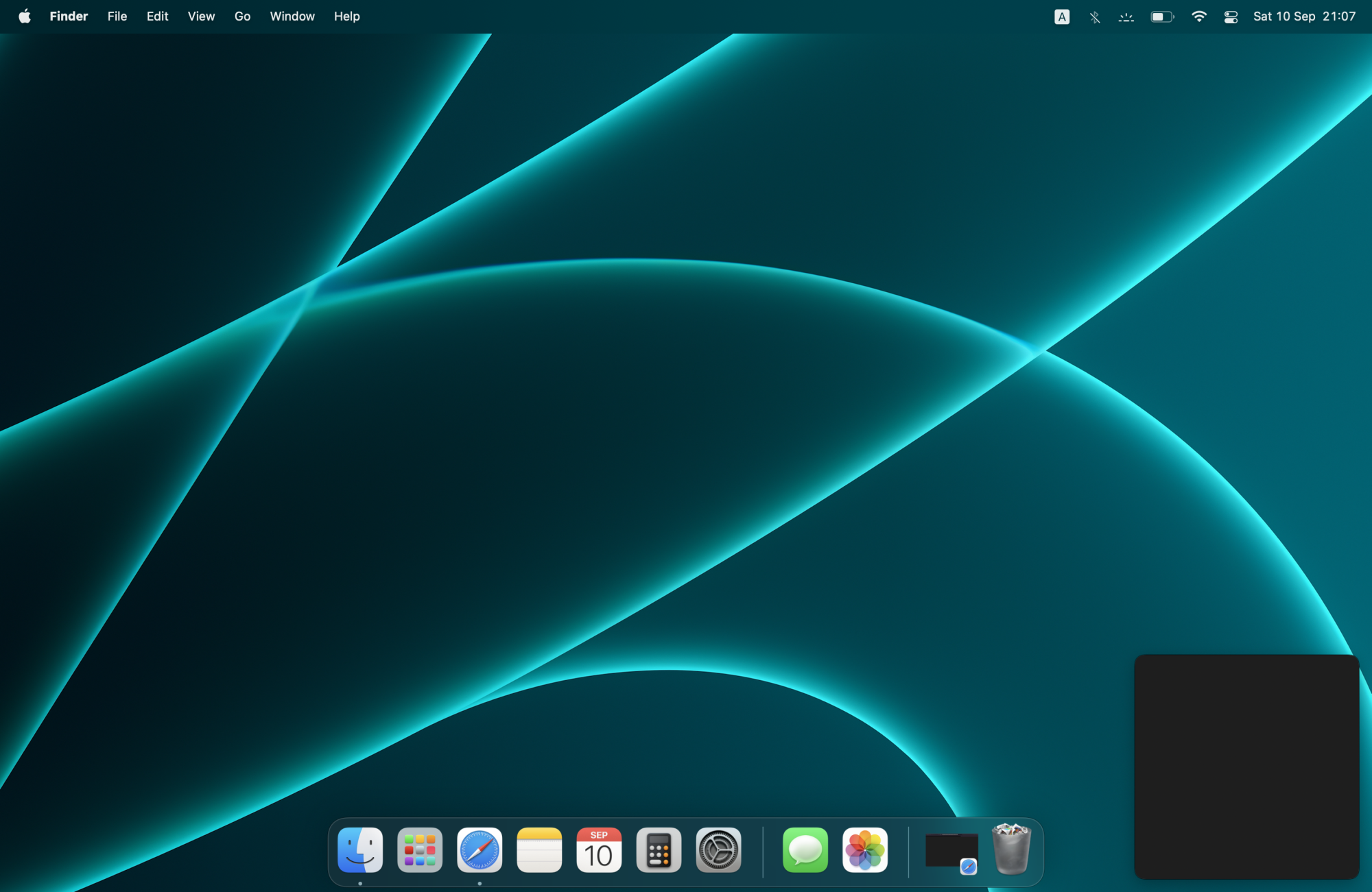Open the Window menu

tap(292, 16)
